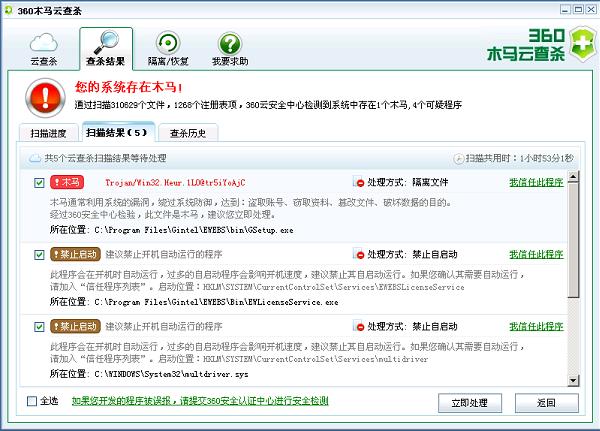Click the results list scroll-up arrow

(573, 176)
